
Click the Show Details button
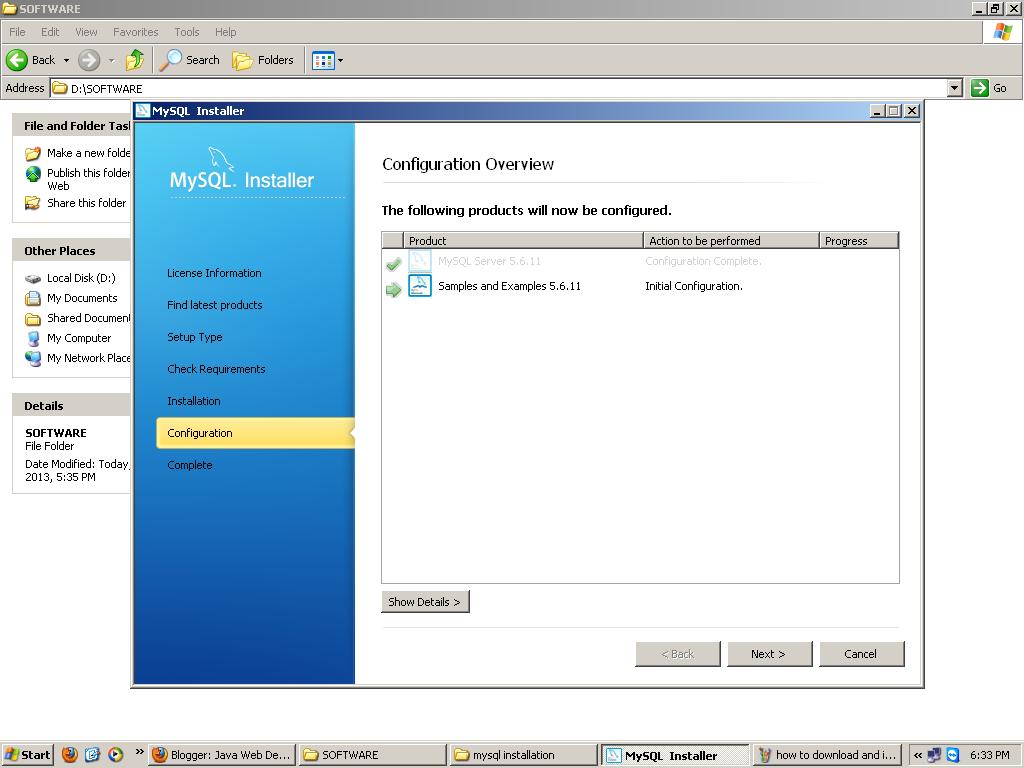point(425,601)
